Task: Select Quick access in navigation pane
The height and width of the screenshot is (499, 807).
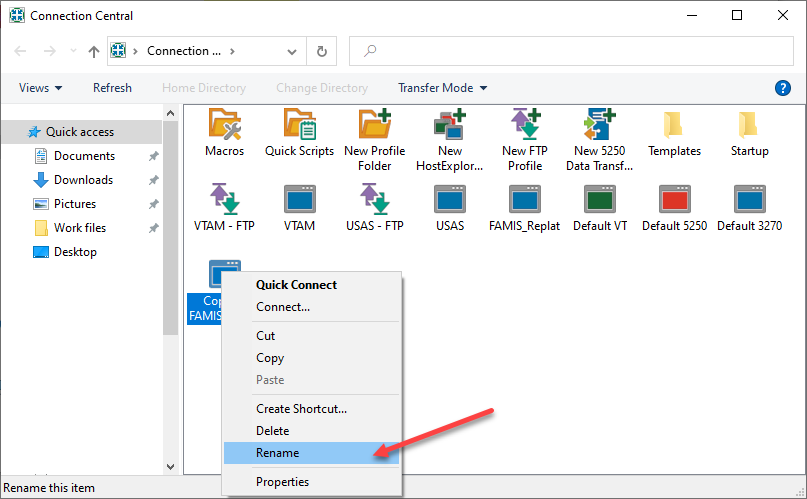Action: click(x=82, y=132)
